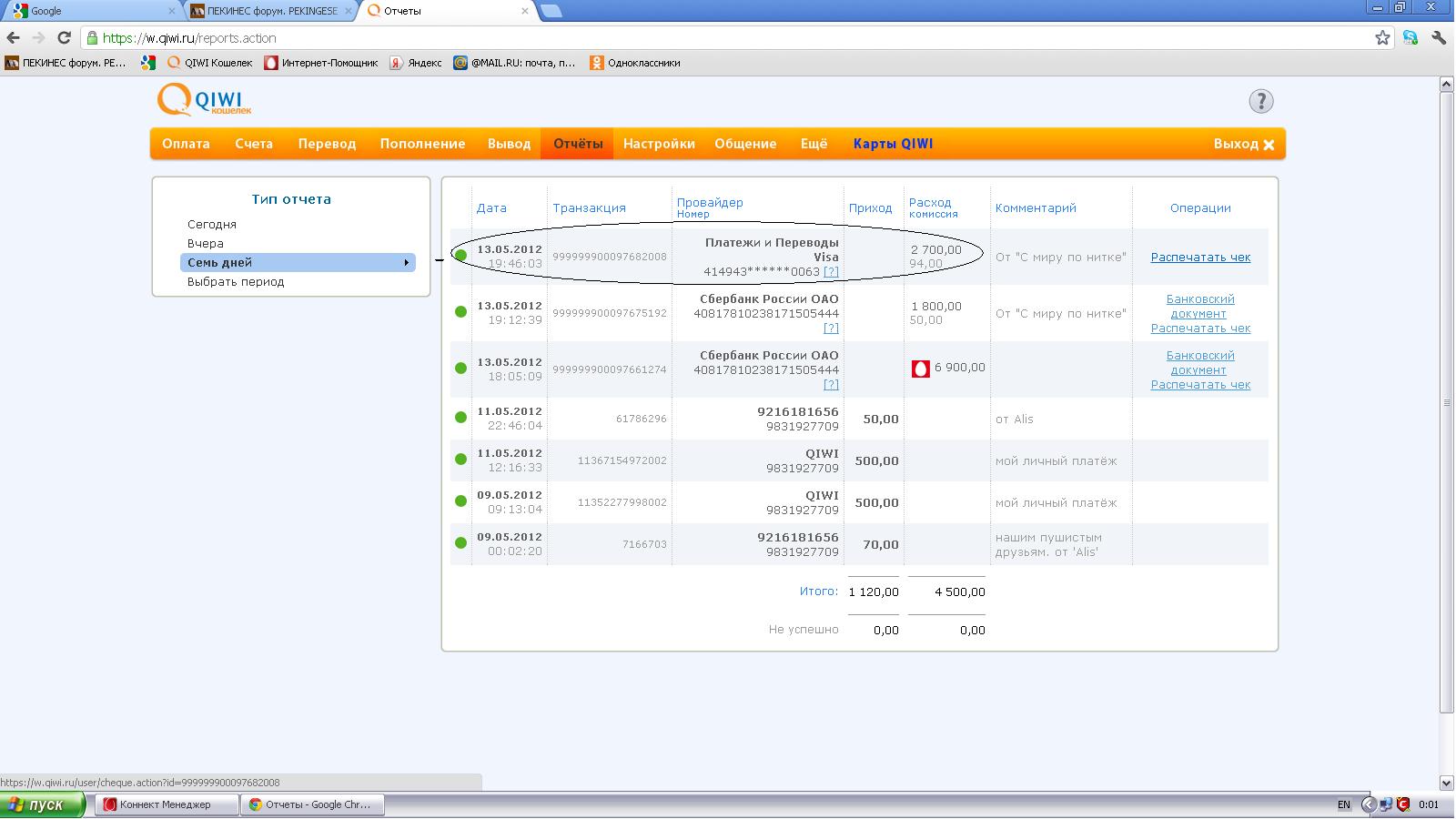Image resolution: width=1456 pixels, height=819 pixels.
Task: Click the page vertical scrollbar up arrow
Action: click(1447, 85)
